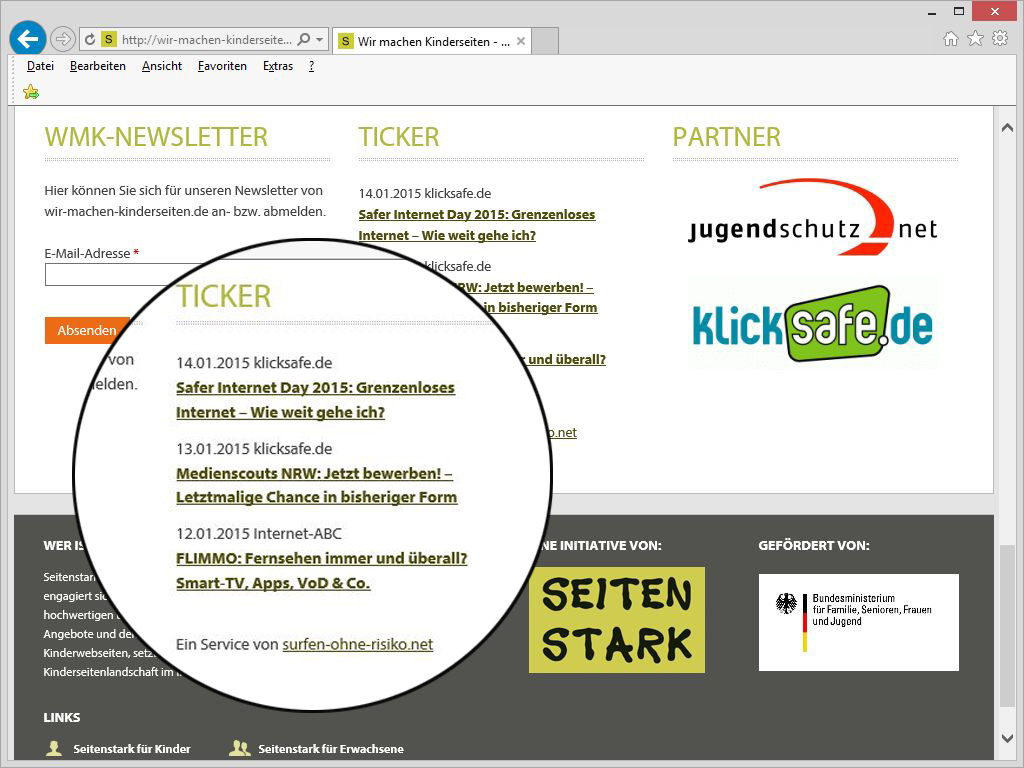Close the Wir machen Kinderseiten tab
The width and height of the screenshot is (1024, 768).
click(x=520, y=41)
